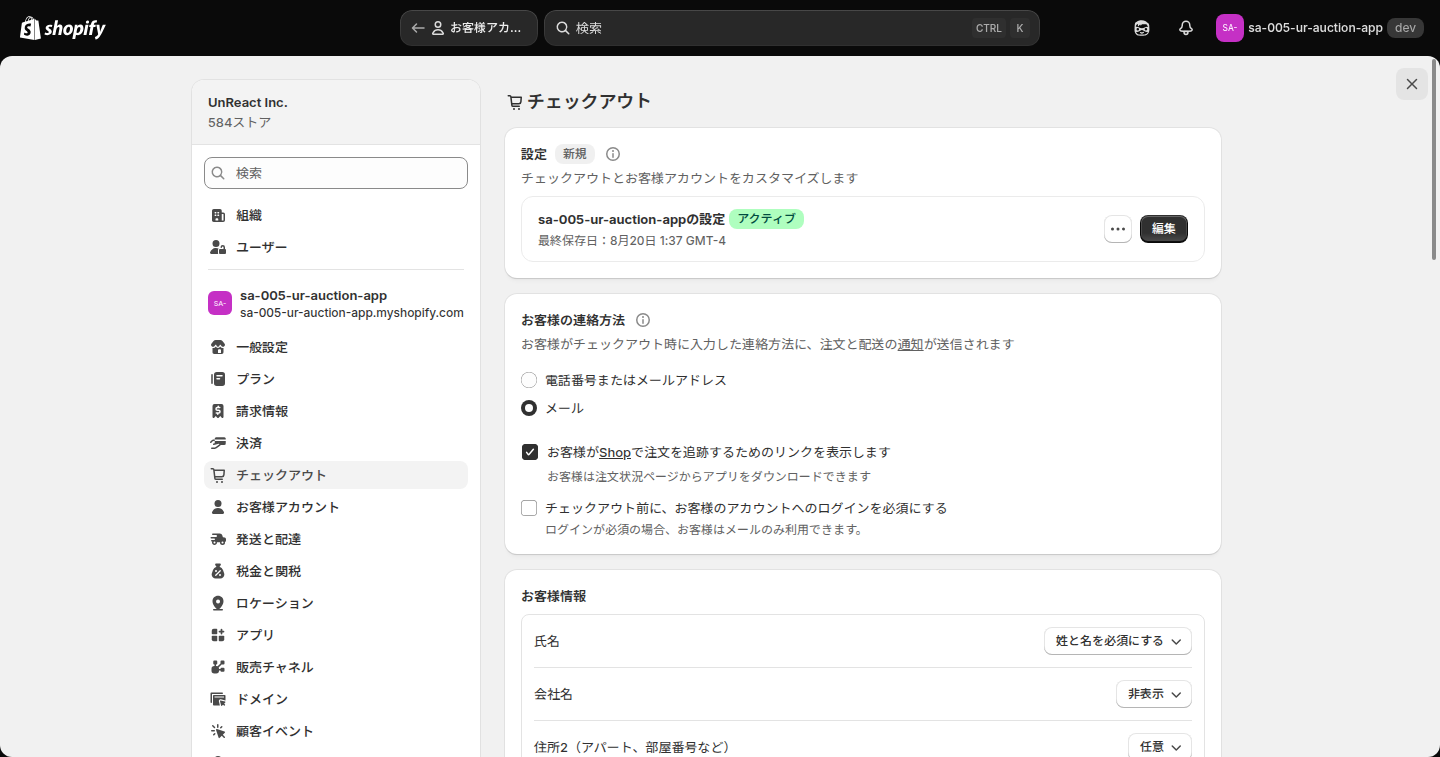Click the プラン icon in sidebar
1440x757 pixels.
tap(218, 379)
